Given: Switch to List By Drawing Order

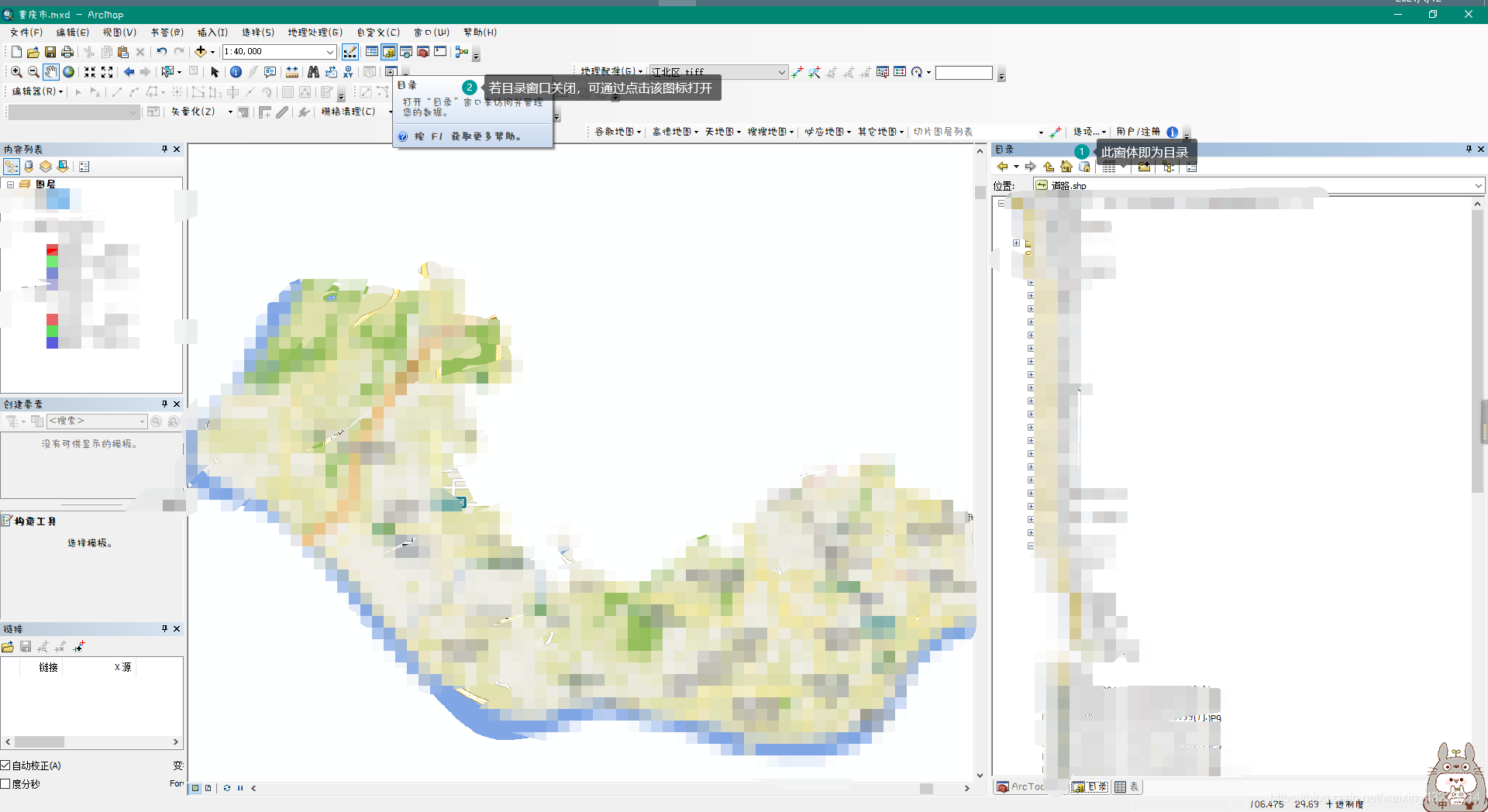Looking at the screenshot, I should tap(12, 167).
